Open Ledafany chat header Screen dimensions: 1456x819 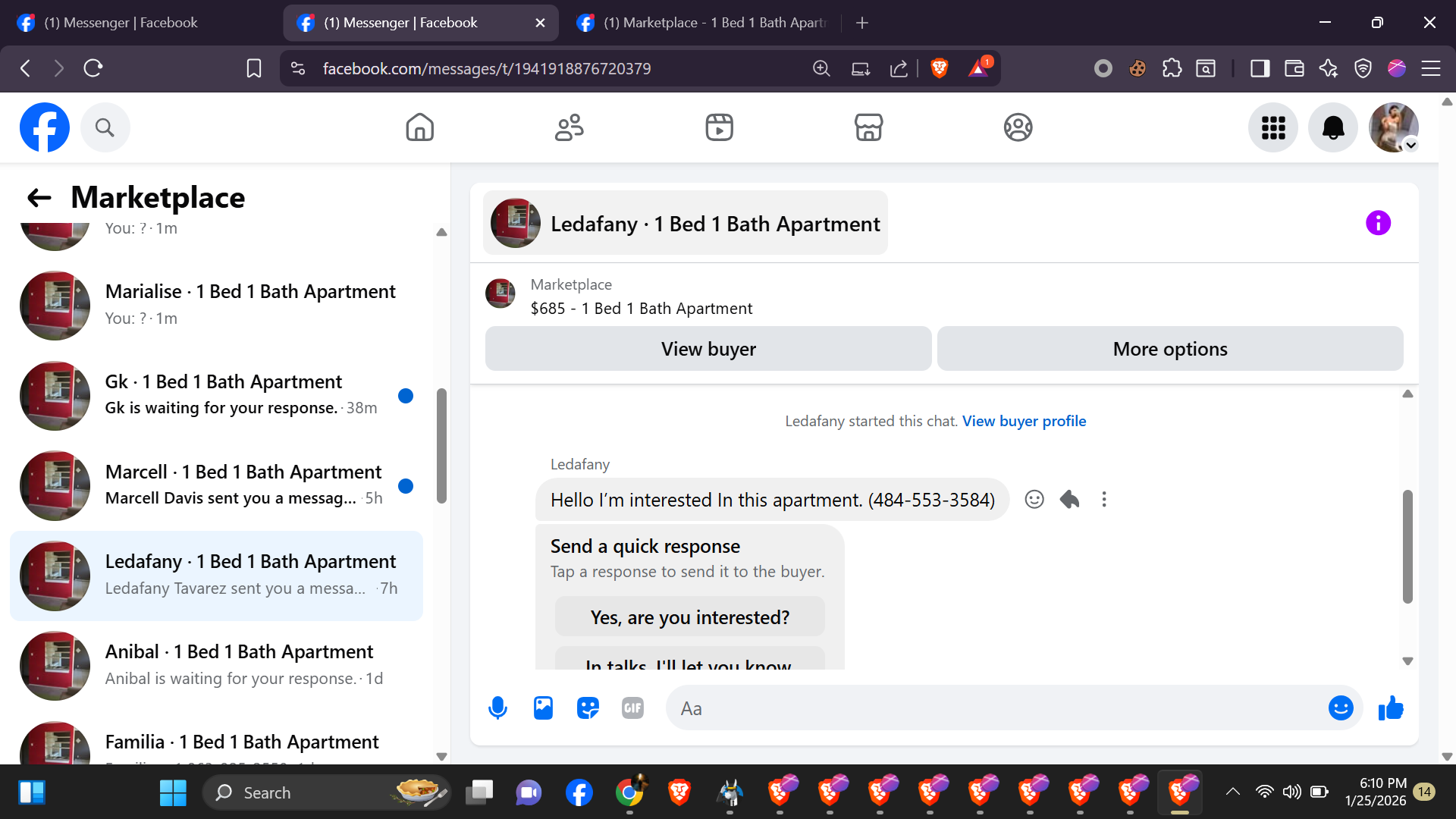click(x=686, y=224)
